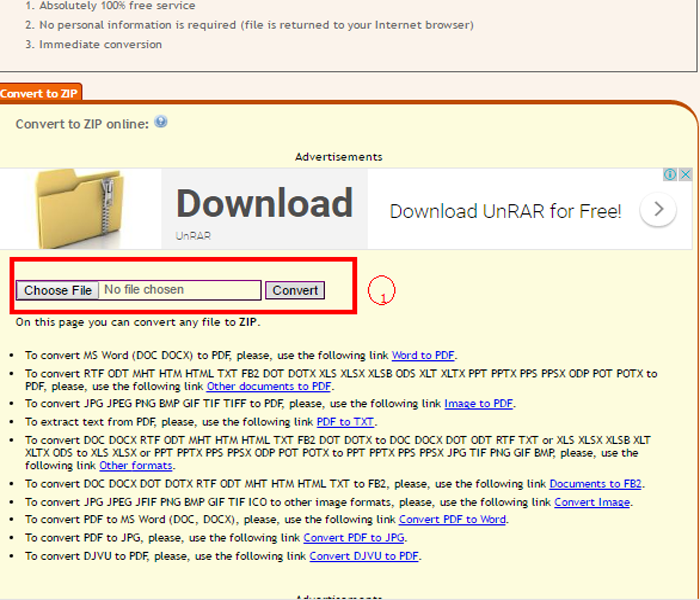The image size is (700, 600).
Task: Open the Word to PDF link
Action: point(423,355)
